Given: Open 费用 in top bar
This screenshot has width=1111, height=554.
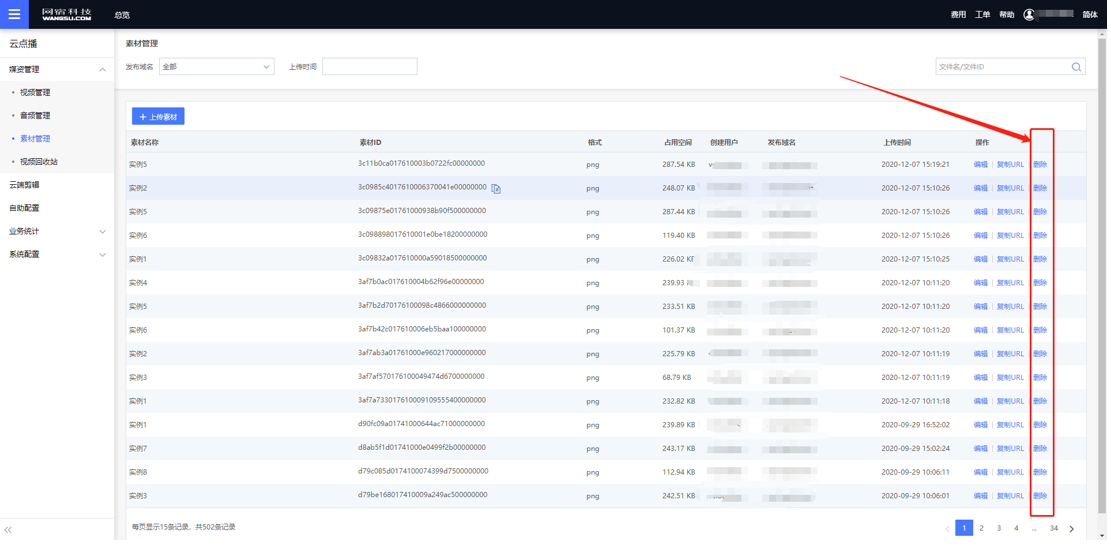Looking at the screenshot, I should [958, 15].
